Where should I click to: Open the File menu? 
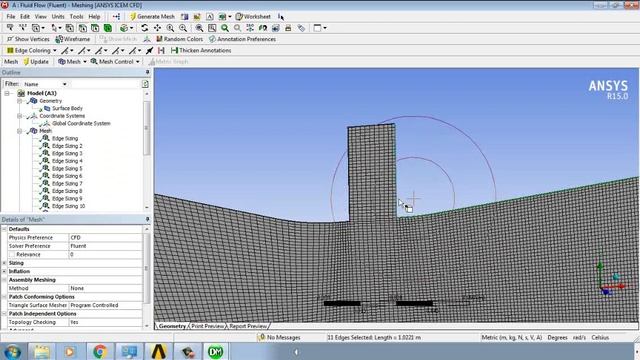[11, 16]
